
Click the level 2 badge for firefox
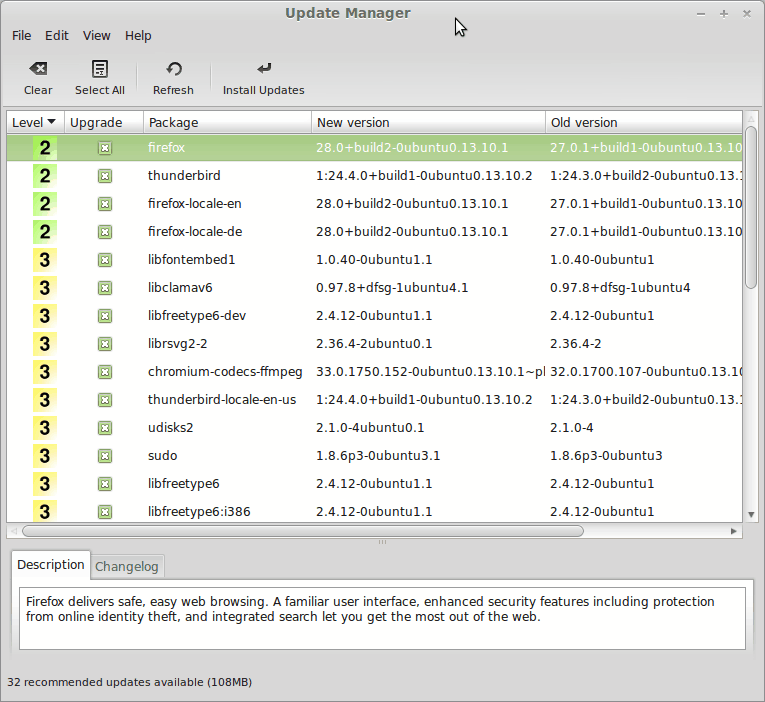tap(45, 148)
